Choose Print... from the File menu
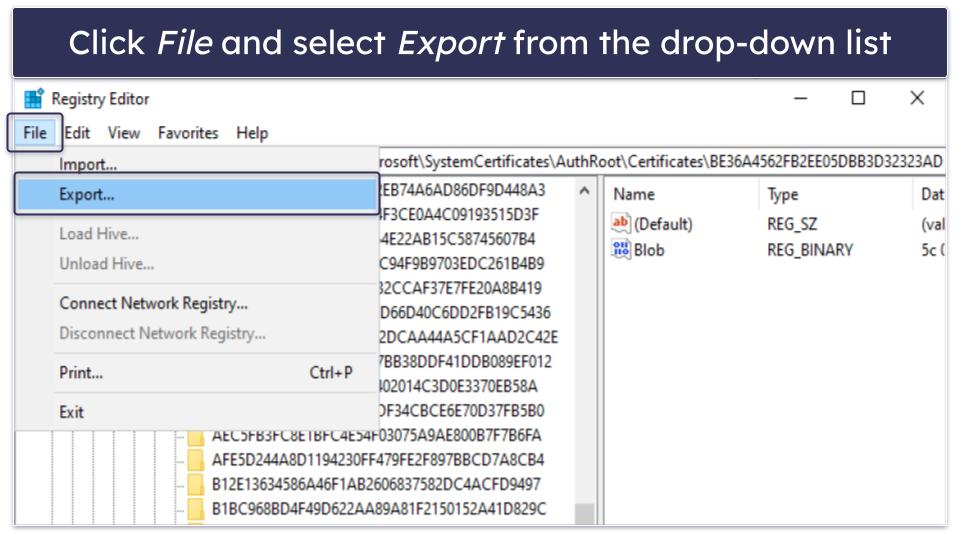The image size is (960, 540). [81, 373]
